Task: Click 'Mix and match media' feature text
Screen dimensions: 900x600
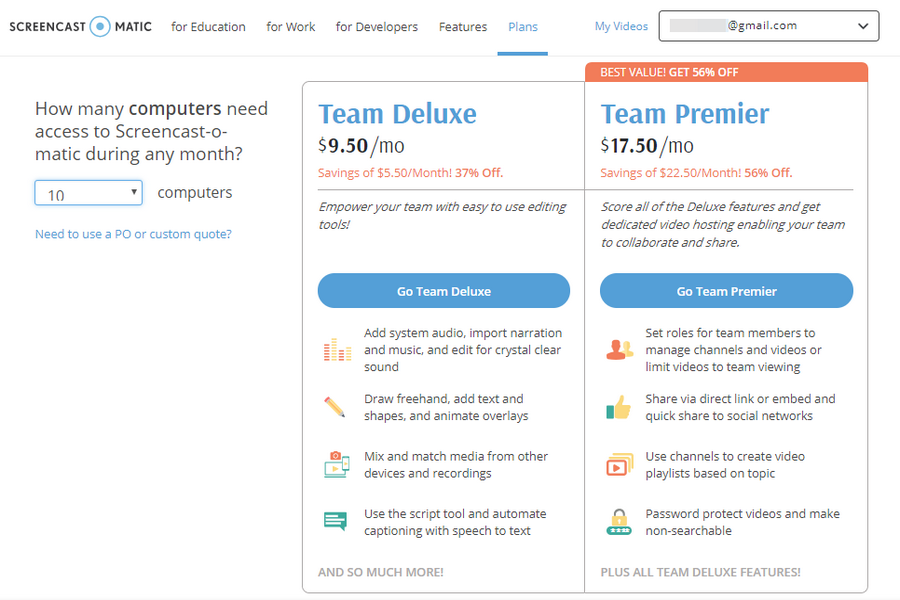Action: point(456,464)
